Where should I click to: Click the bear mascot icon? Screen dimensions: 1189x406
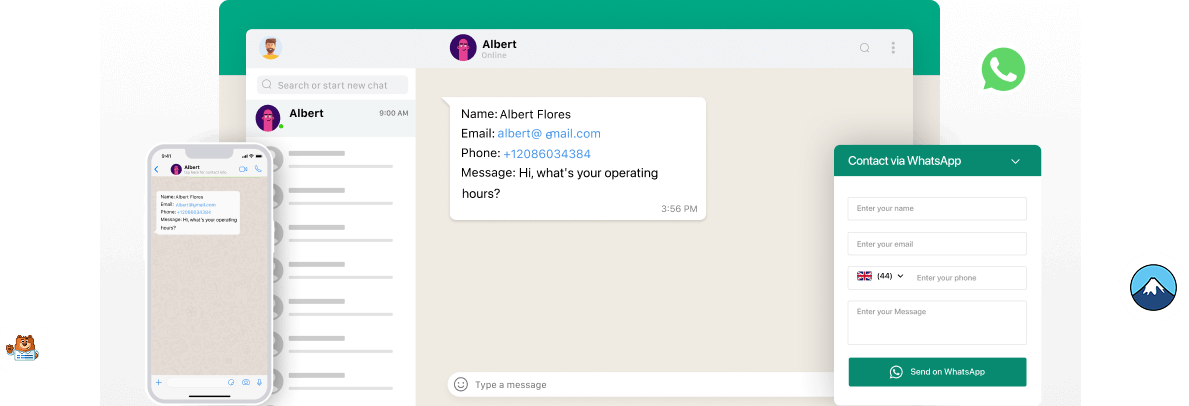pyautogui.click(x=22, y=348)
